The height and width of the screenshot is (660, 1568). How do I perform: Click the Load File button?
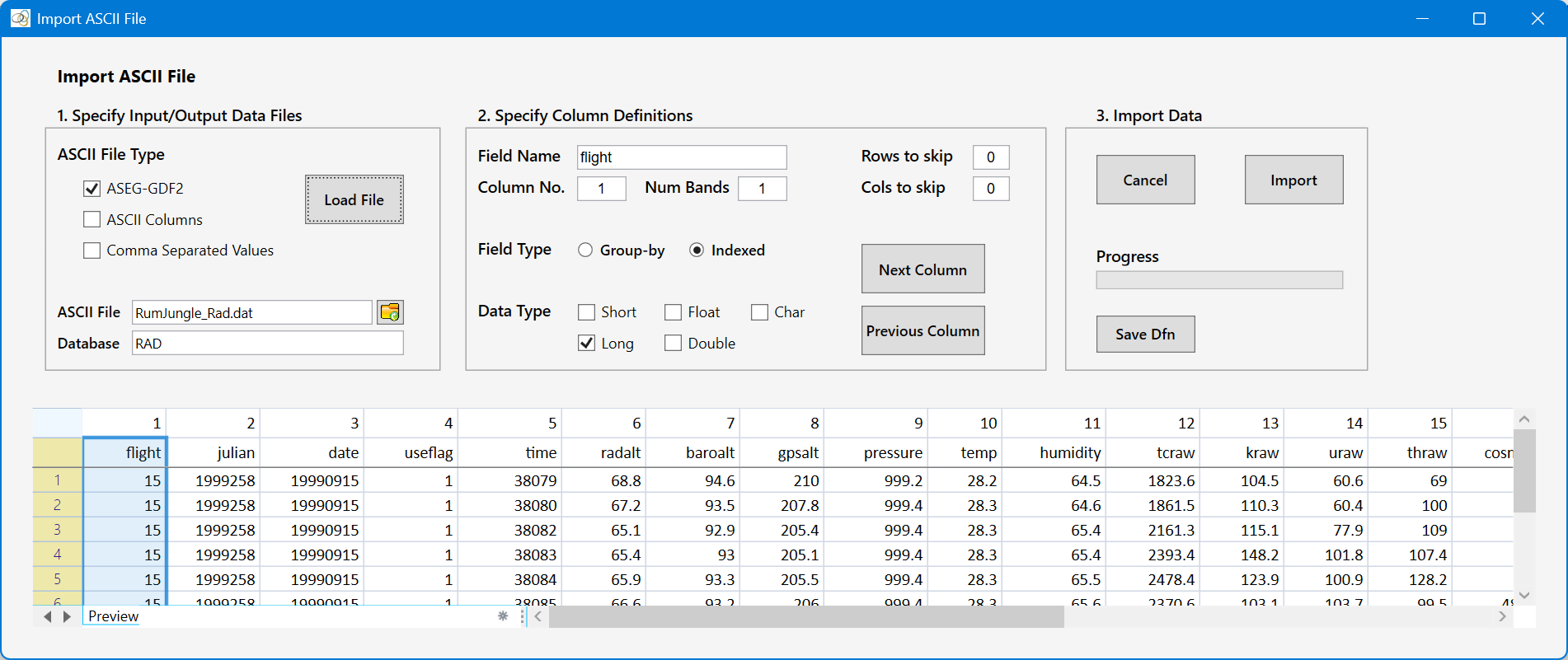tap(354, 199)
